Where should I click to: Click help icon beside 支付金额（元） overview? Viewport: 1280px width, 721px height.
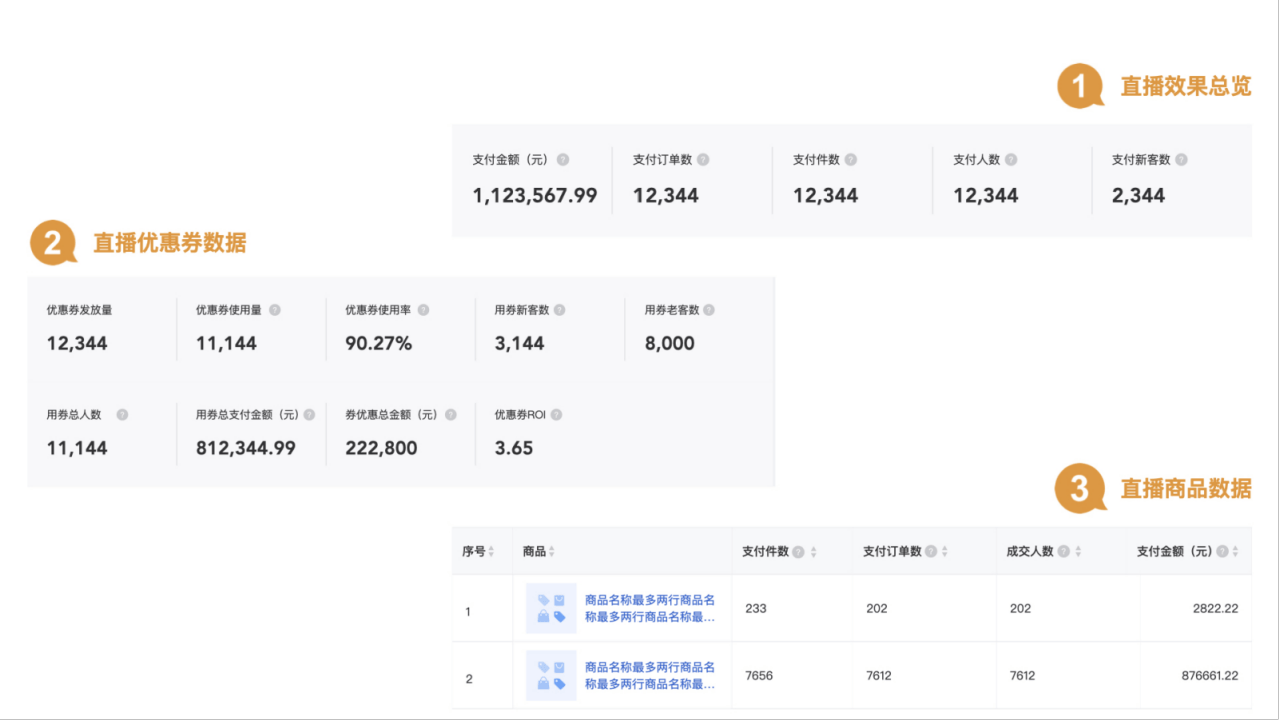(563, 160)
